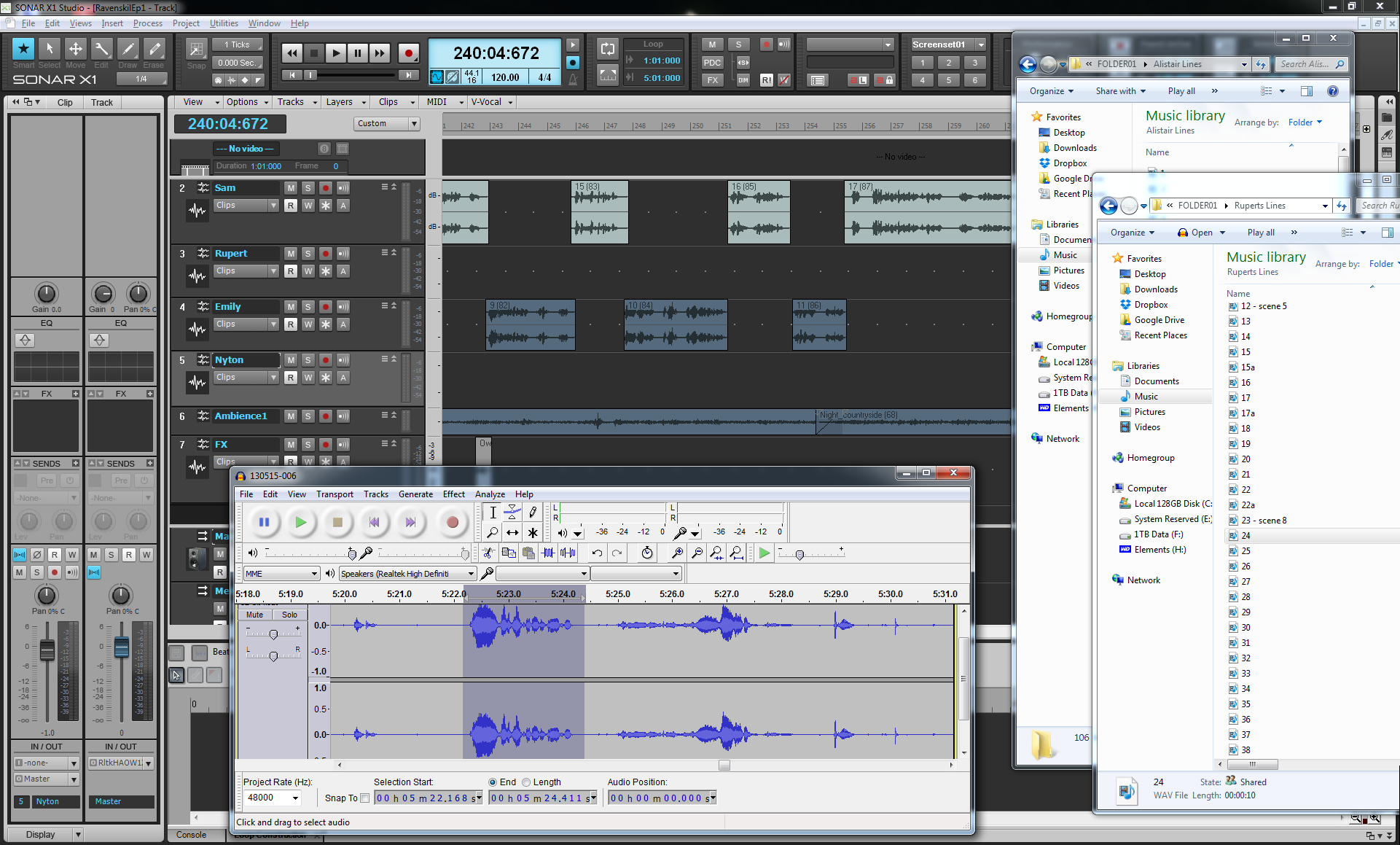The image size is (1400, 845).
Task: Select the Length radio button
Action: click(x=526, y=782)
